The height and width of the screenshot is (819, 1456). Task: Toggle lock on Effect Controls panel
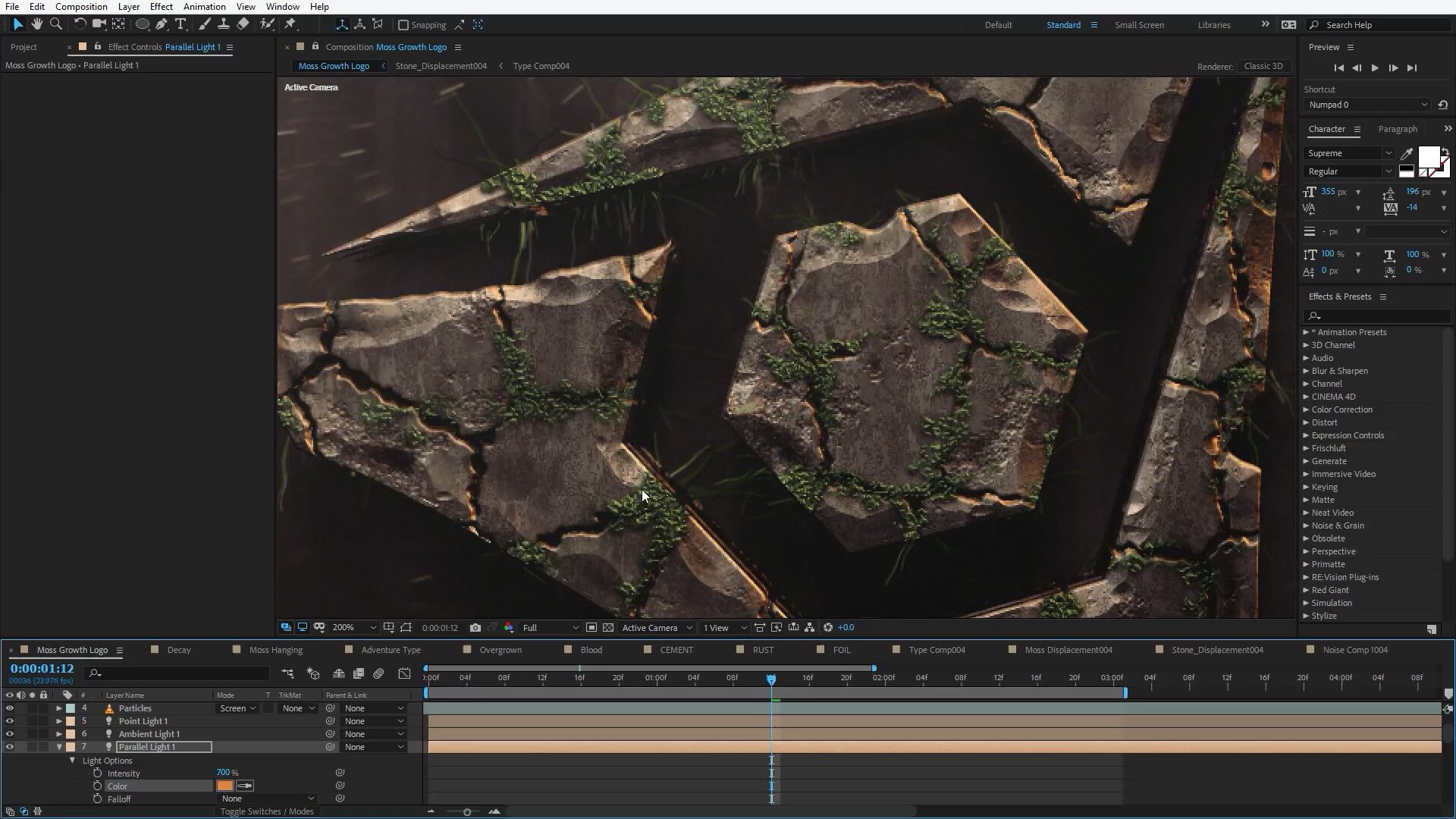[x=97, y=47]
